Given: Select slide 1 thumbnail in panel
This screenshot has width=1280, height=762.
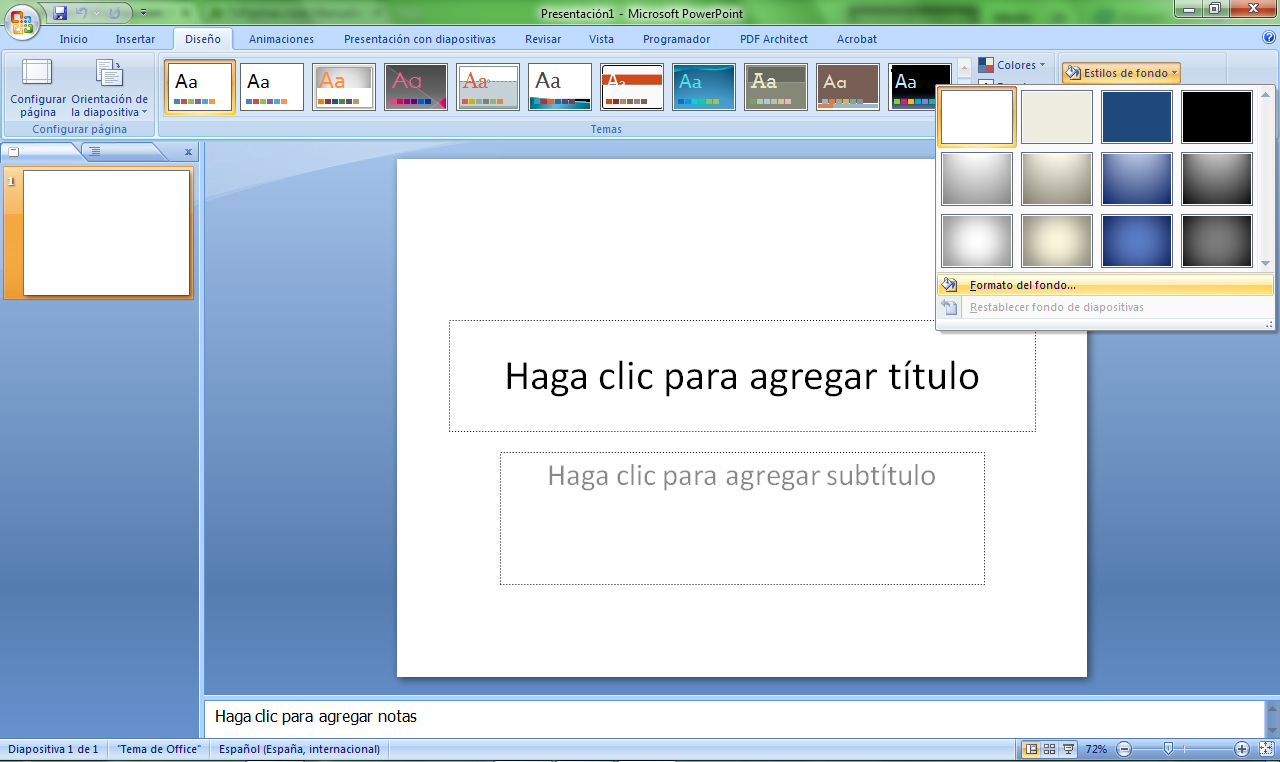Looking at the screenshot, I should point(106,233).
